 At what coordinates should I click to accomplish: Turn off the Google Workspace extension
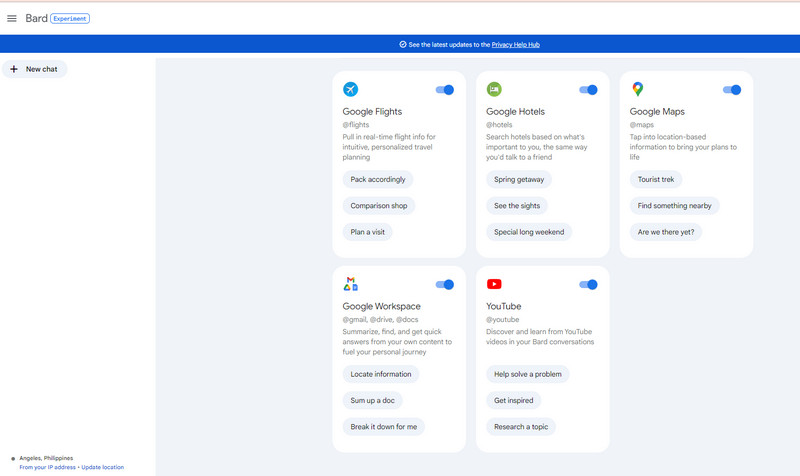444,285
